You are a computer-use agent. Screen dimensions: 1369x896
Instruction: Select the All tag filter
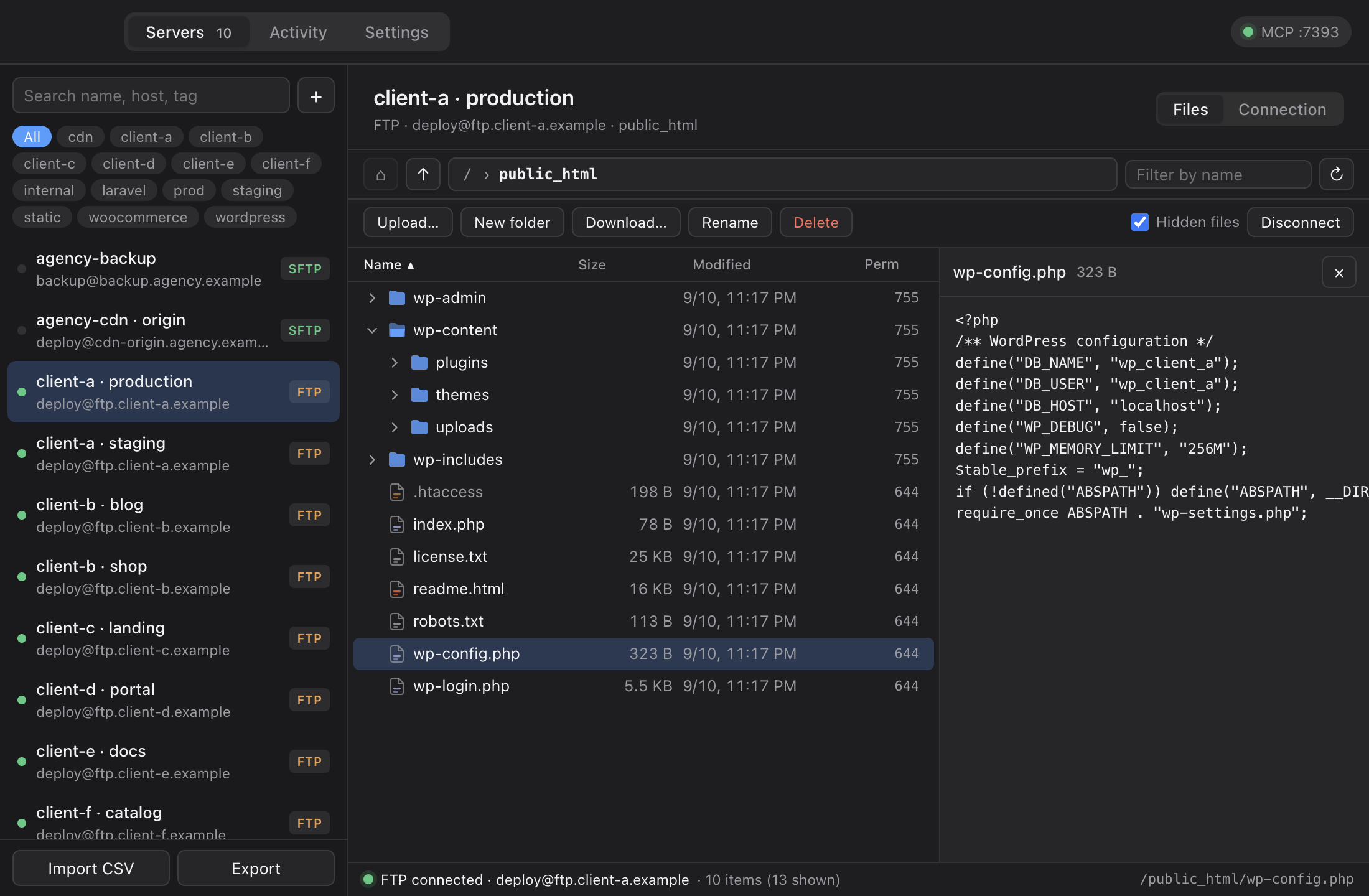pos(32,137)
